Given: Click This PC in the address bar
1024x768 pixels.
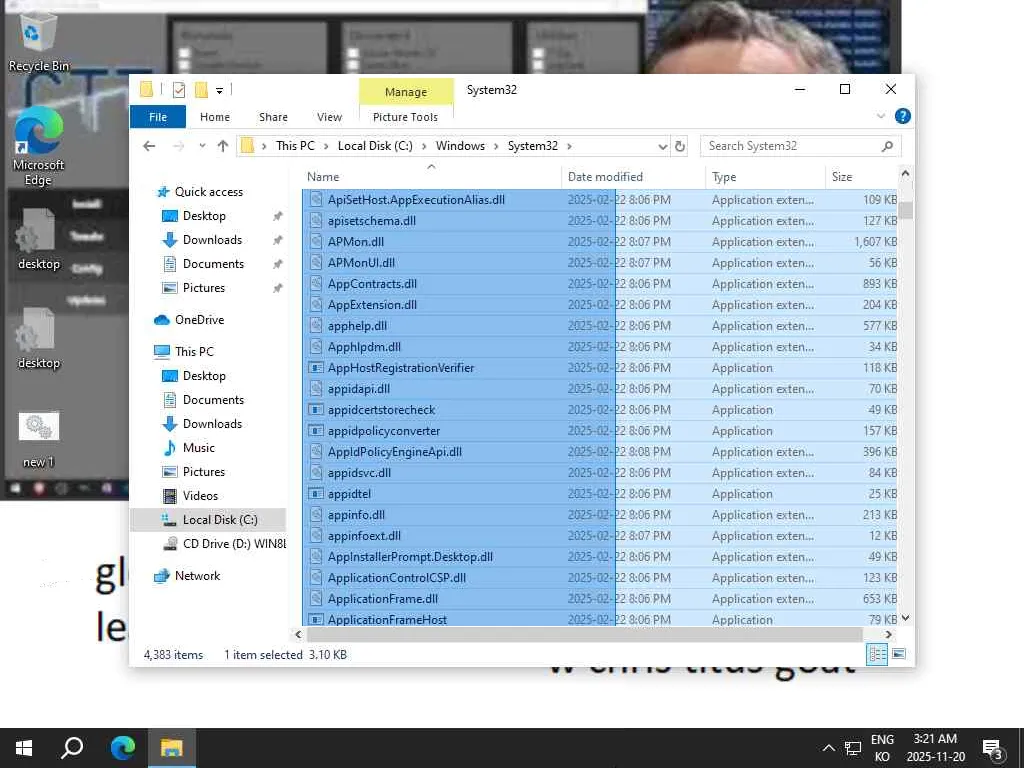Looking at the screenshot, I should (295, 146).
